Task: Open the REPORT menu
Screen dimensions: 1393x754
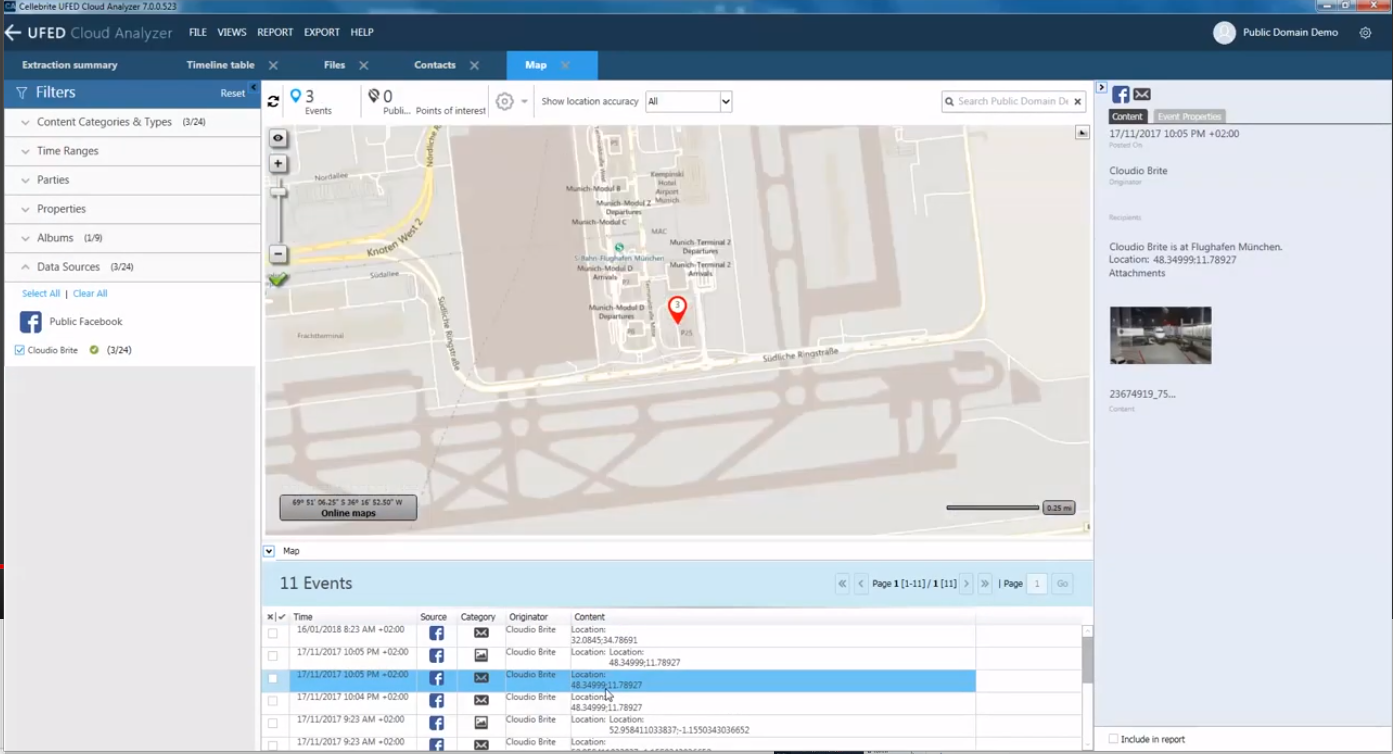Action: 275,32
